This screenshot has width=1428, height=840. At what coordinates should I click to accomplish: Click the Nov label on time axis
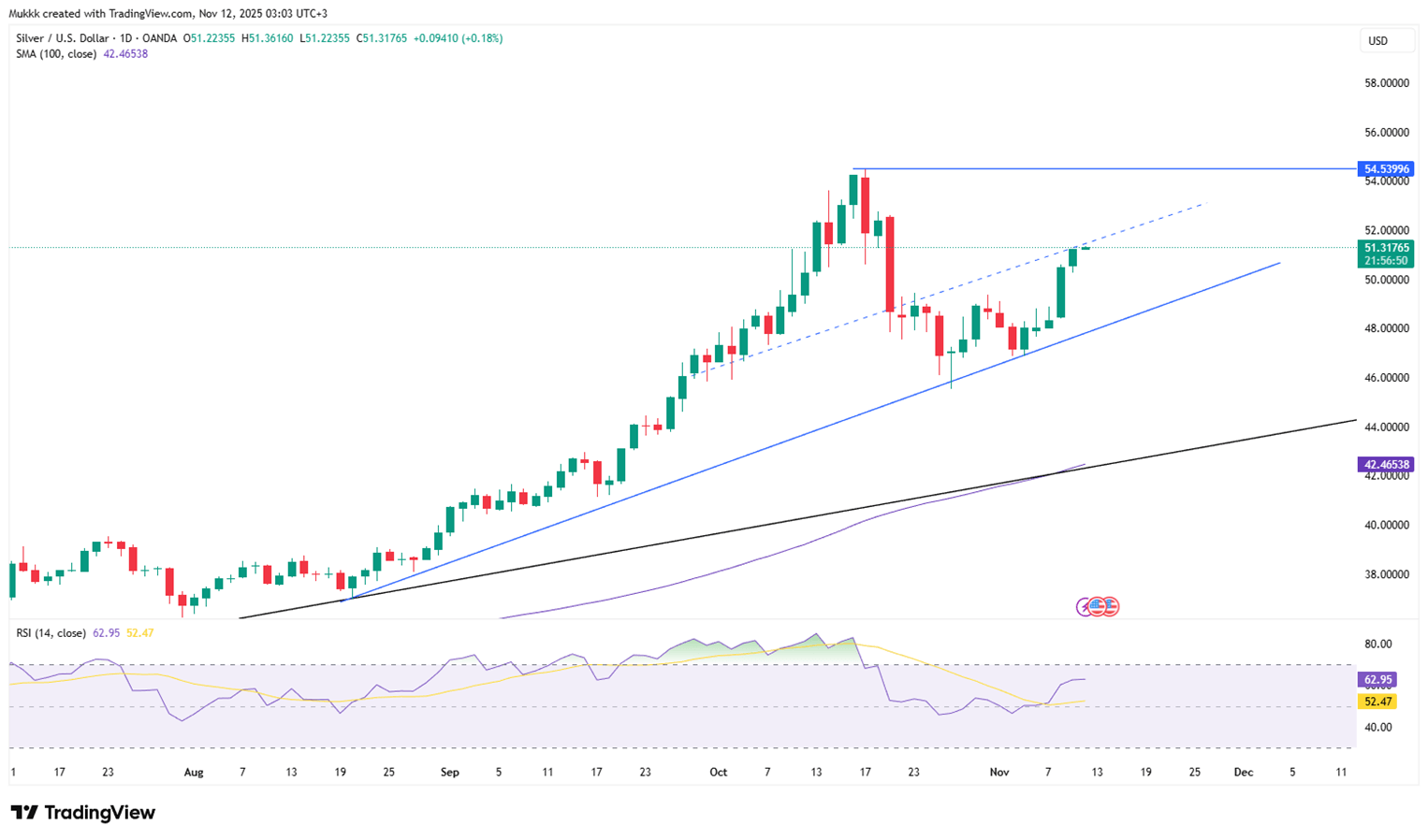coord(999,773)
